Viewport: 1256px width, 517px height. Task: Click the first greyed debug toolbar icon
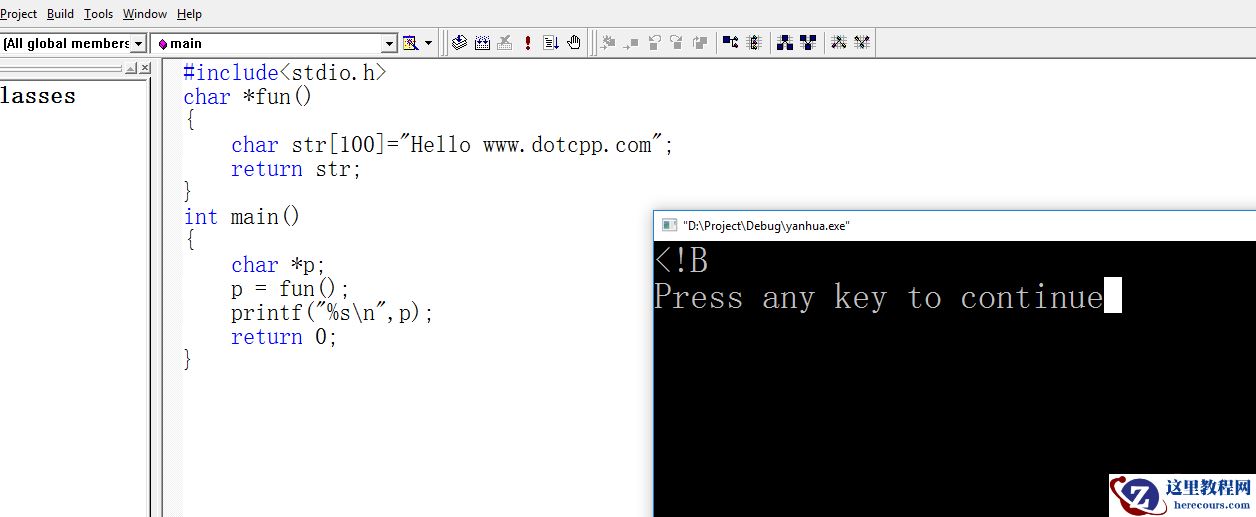click(608, 43)
